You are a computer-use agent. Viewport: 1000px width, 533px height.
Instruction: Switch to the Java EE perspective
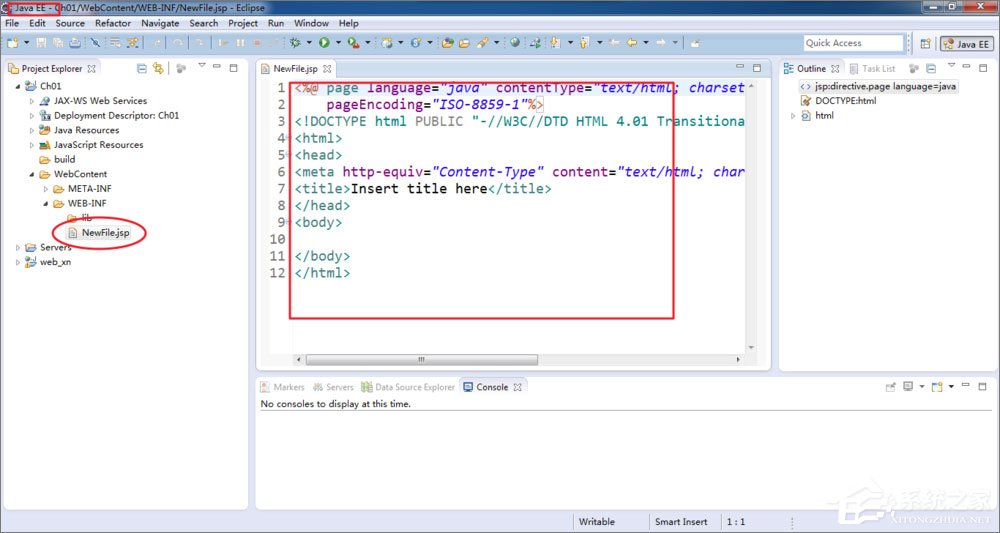click(966, 43)
